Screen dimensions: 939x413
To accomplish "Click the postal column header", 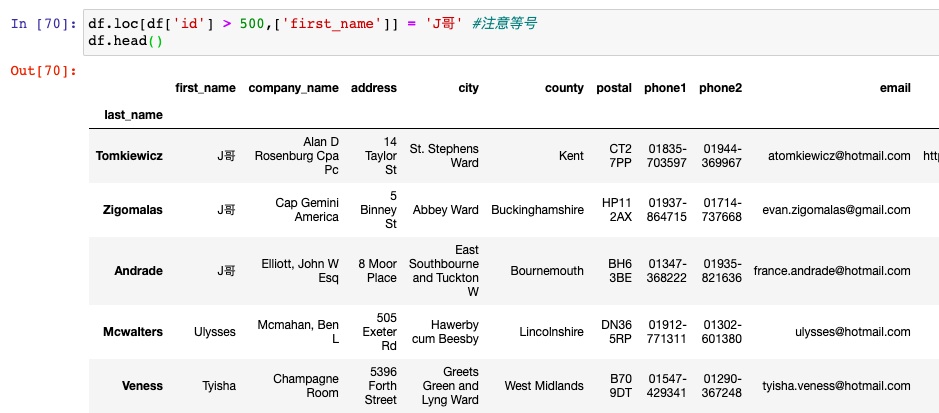I will [x=614, y=88].
